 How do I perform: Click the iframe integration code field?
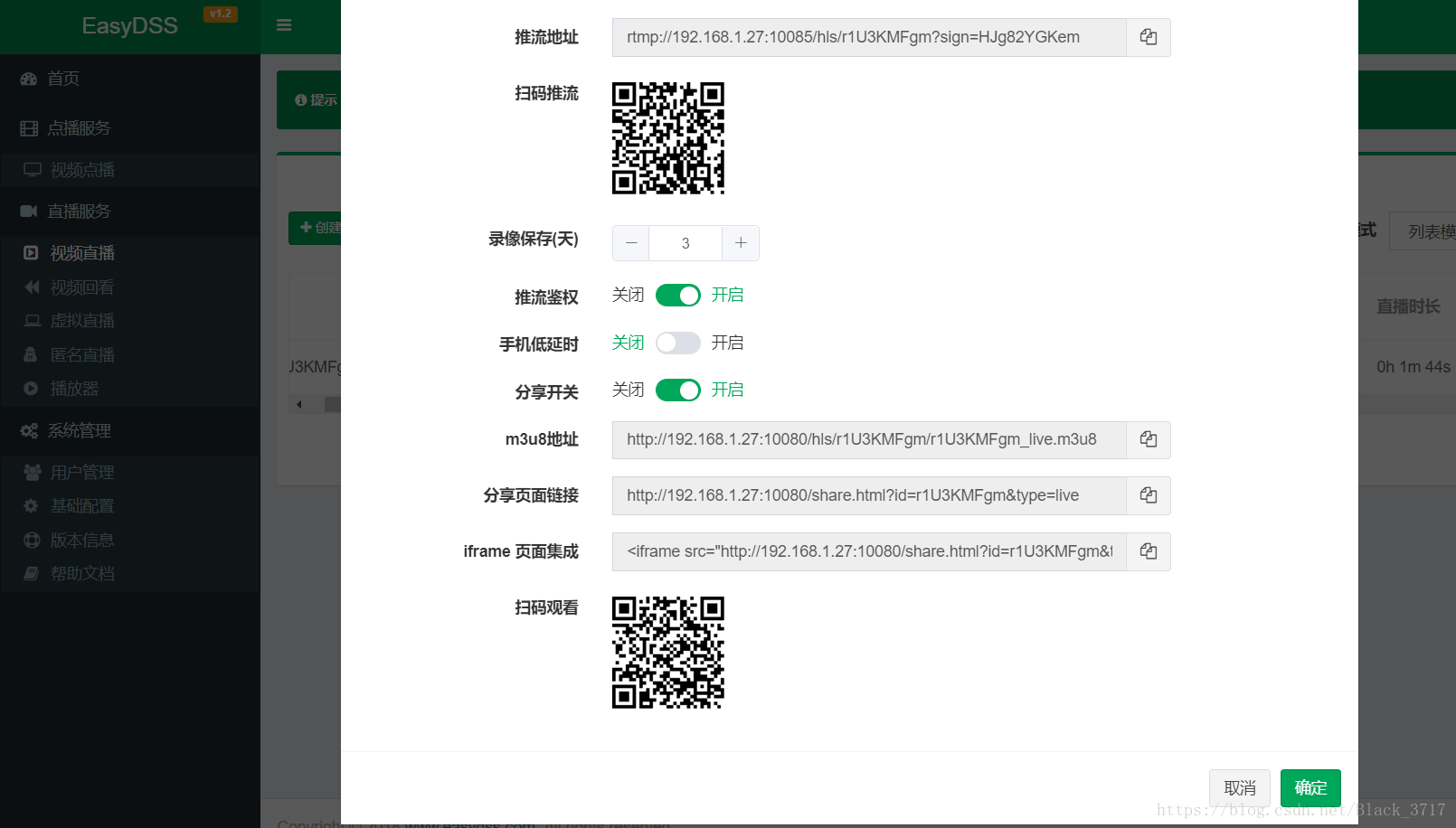click(869, 551)
